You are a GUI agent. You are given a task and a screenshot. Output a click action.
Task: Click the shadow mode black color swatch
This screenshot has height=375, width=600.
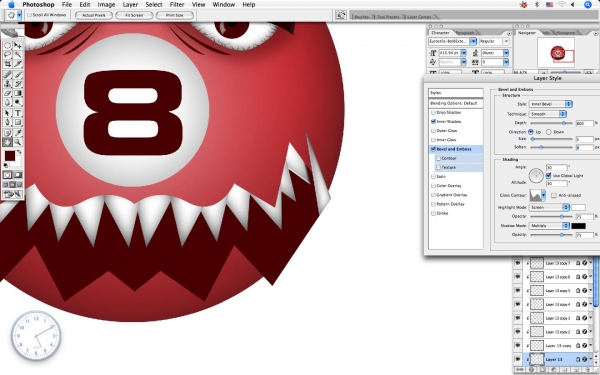[578, 226]
